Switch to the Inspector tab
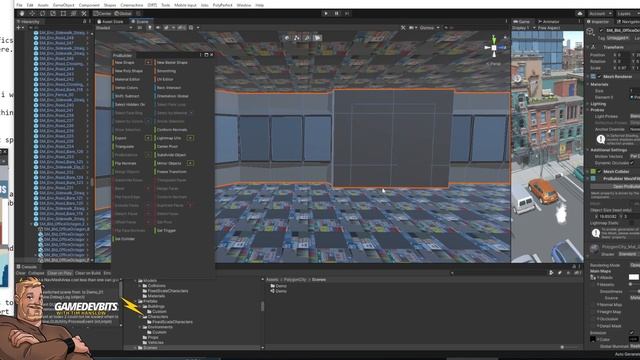The height and width of the screenshot is (360, 640). coord(598,21)
